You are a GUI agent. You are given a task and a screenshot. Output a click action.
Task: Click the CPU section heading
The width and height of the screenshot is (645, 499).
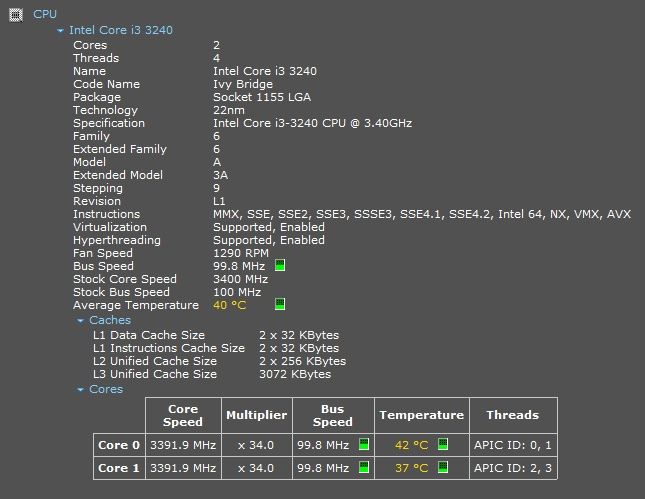click(45, 14)
